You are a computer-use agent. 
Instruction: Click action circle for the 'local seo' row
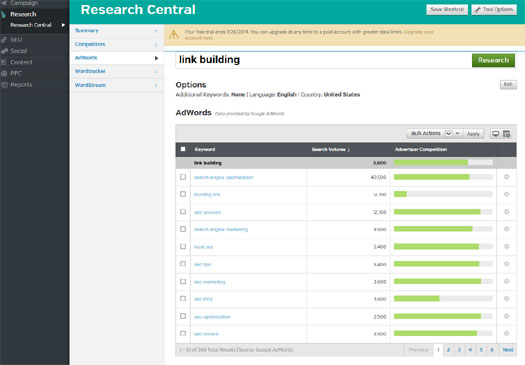pyautogui.click(x=506, y=246)
